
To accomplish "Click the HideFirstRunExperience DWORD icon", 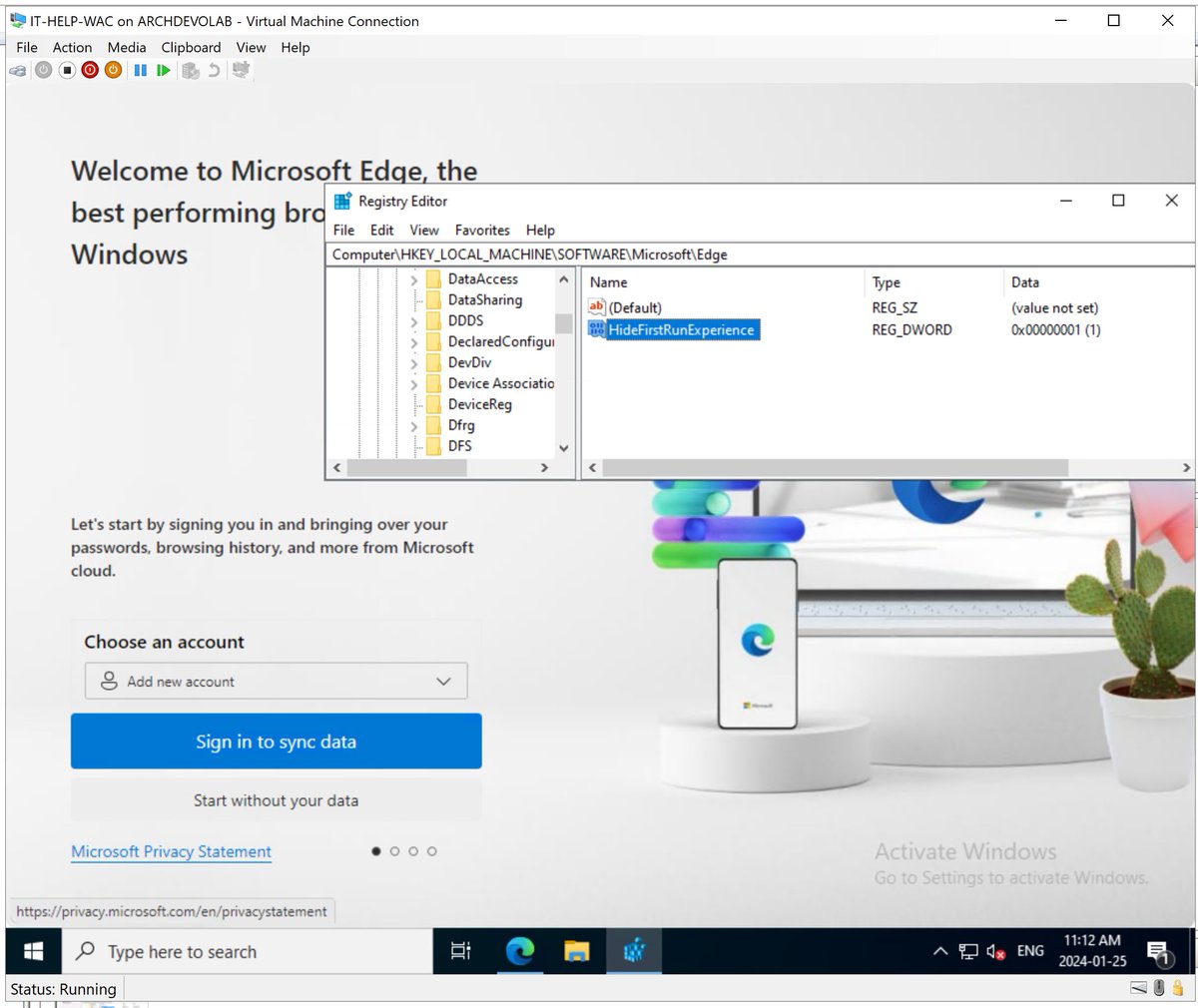I will [597, 329].
